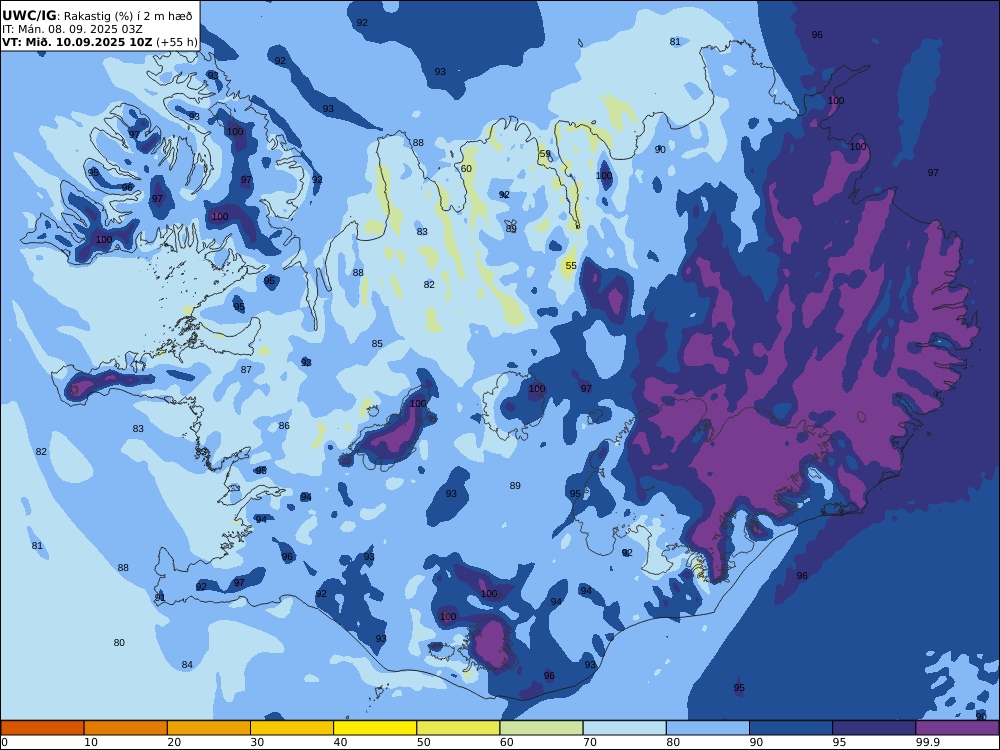The height and width of the screenshot is (750, 1000).
Task: Click the 10 legend scale label
Action: tap(91, 742)
